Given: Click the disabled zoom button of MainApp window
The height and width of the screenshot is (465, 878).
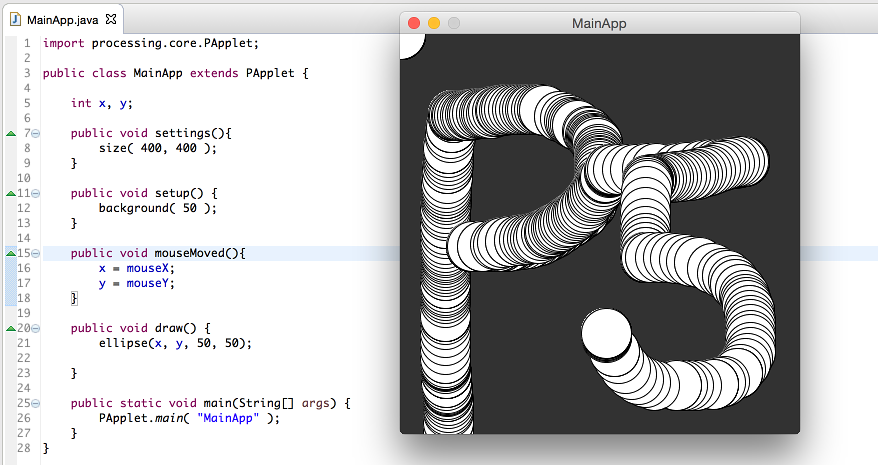Looking at the screenshot, I should [x=454, y=23].
